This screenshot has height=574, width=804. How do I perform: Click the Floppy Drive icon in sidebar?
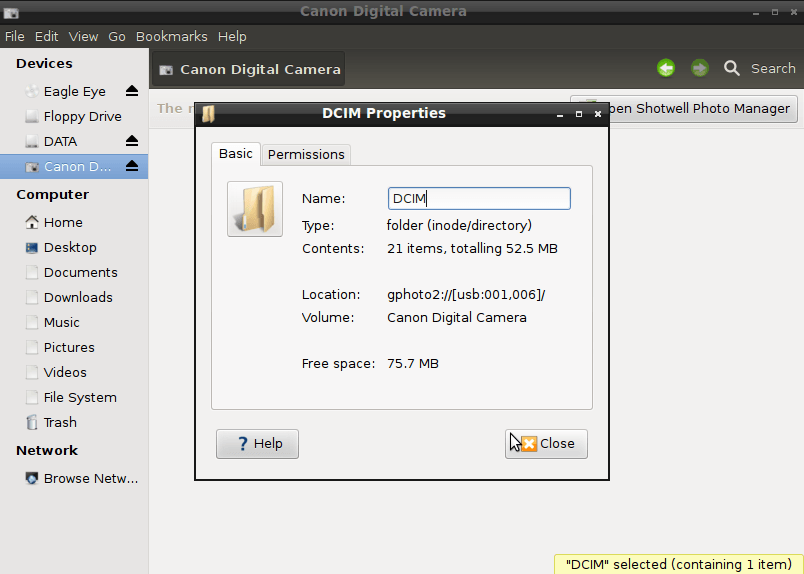pyautogui.click(x=32, y=116)
